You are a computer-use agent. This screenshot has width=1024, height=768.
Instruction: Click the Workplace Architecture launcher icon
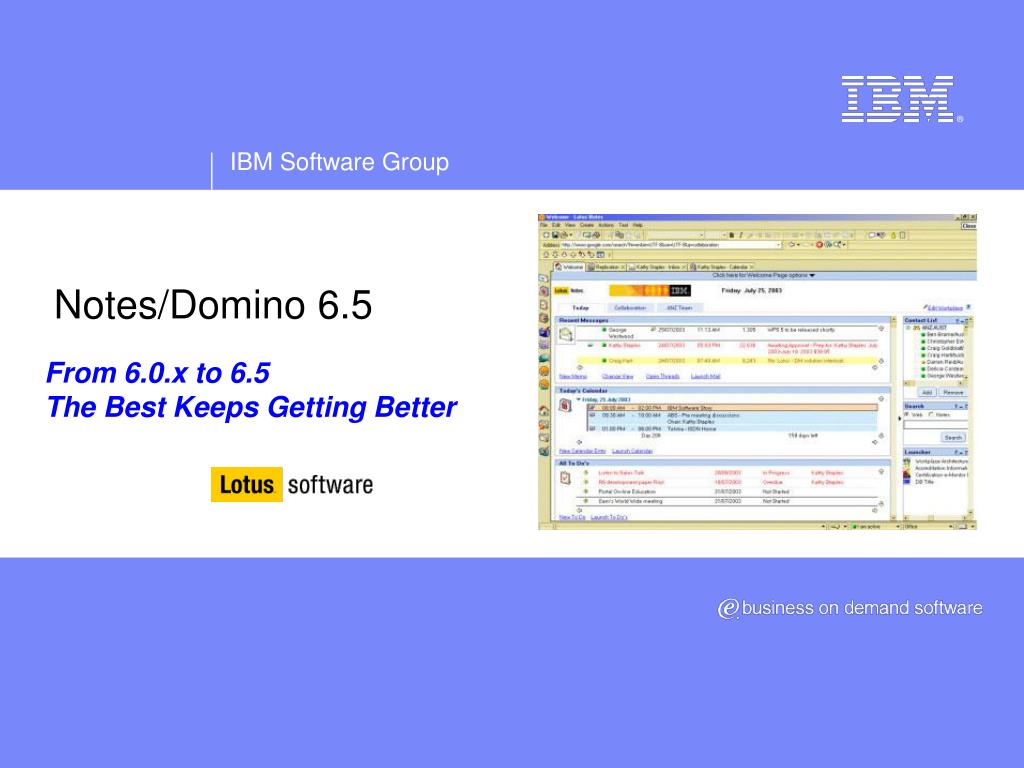907,461
